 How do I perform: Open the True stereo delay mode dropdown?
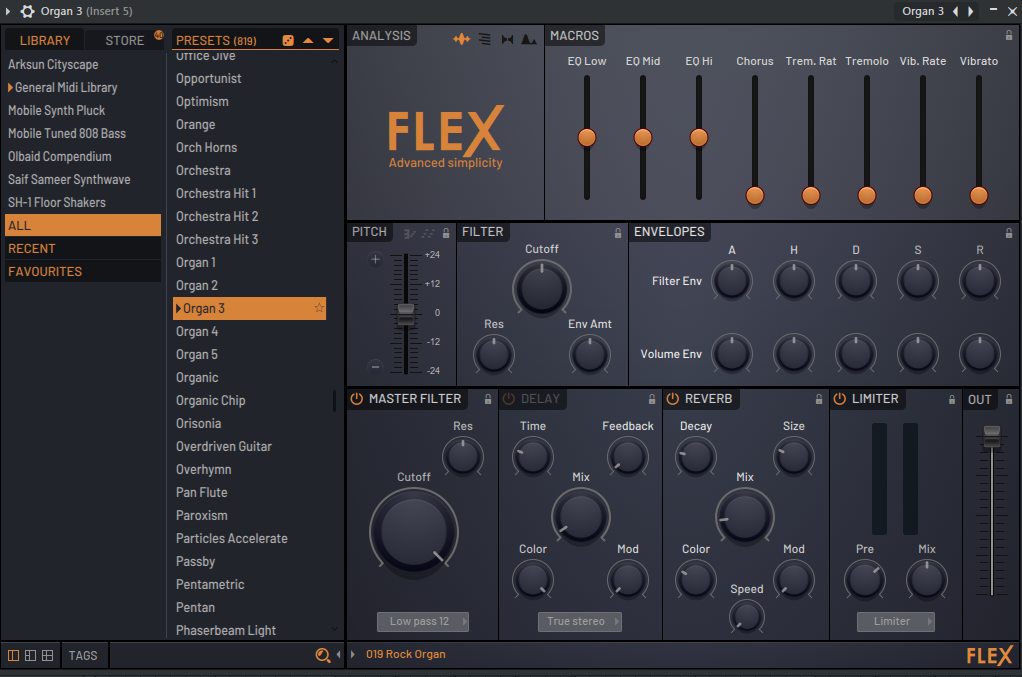[579, 622]
